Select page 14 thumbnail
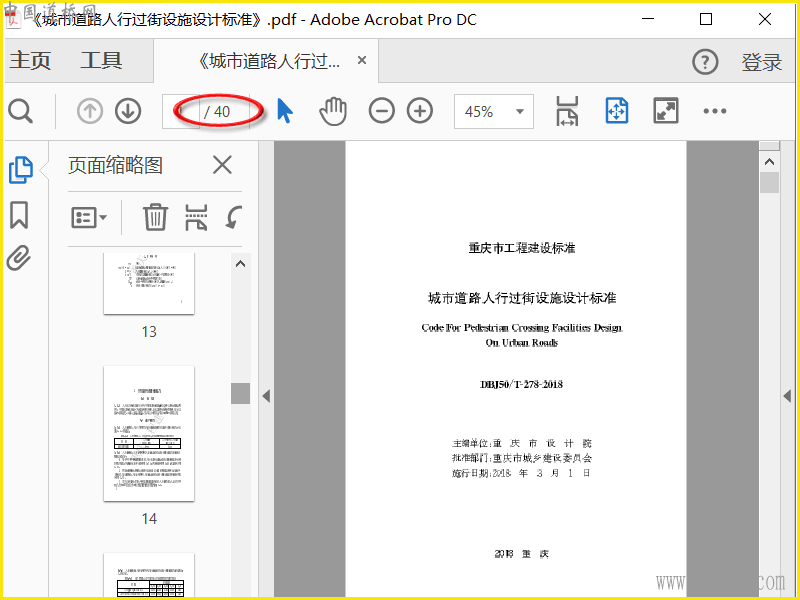Viewport: 800px width, 600px height. [149, 433]
